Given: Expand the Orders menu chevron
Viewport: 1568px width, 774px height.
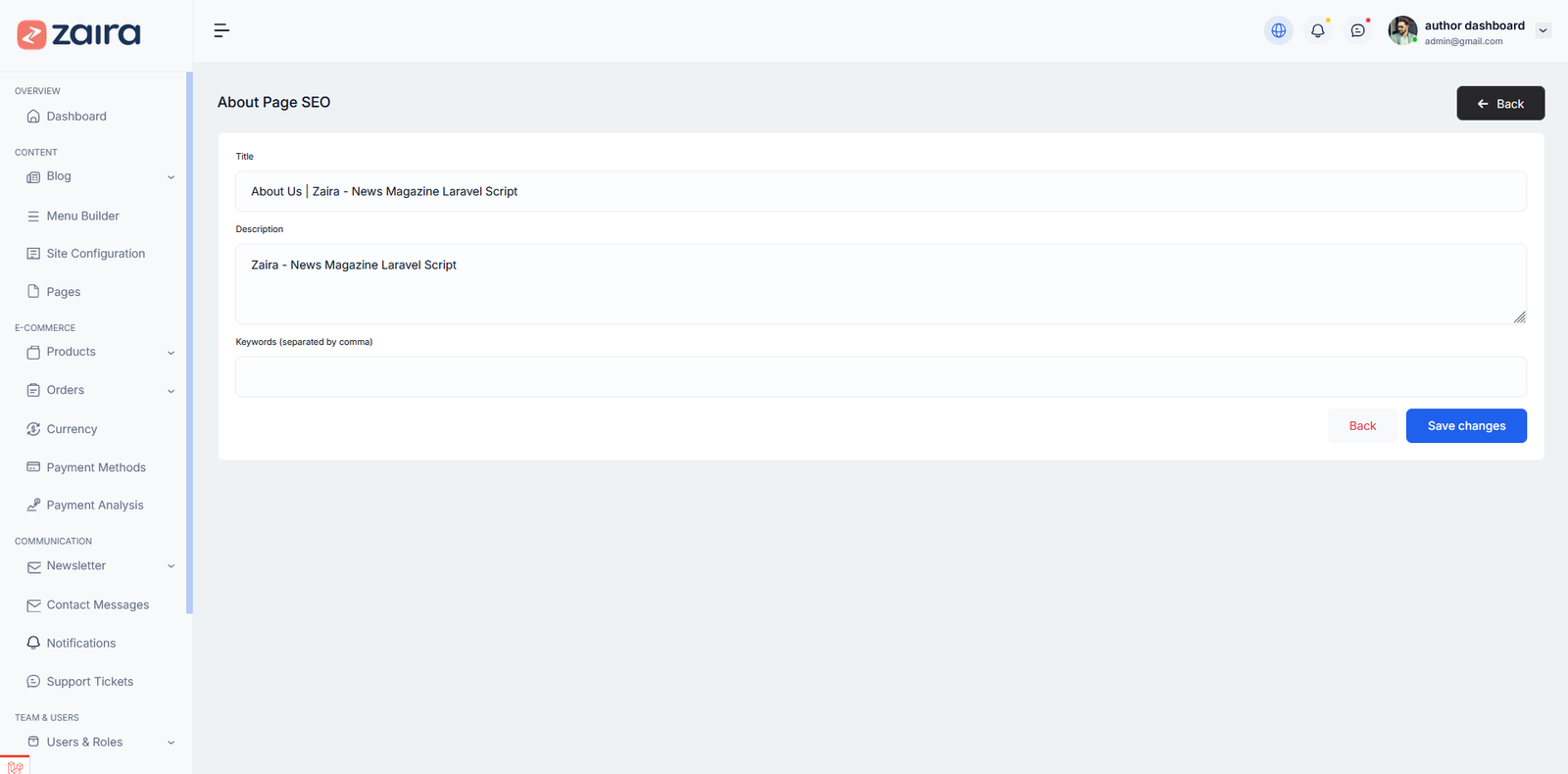Looking at the screenshot, I should click(x=171, y=391).
